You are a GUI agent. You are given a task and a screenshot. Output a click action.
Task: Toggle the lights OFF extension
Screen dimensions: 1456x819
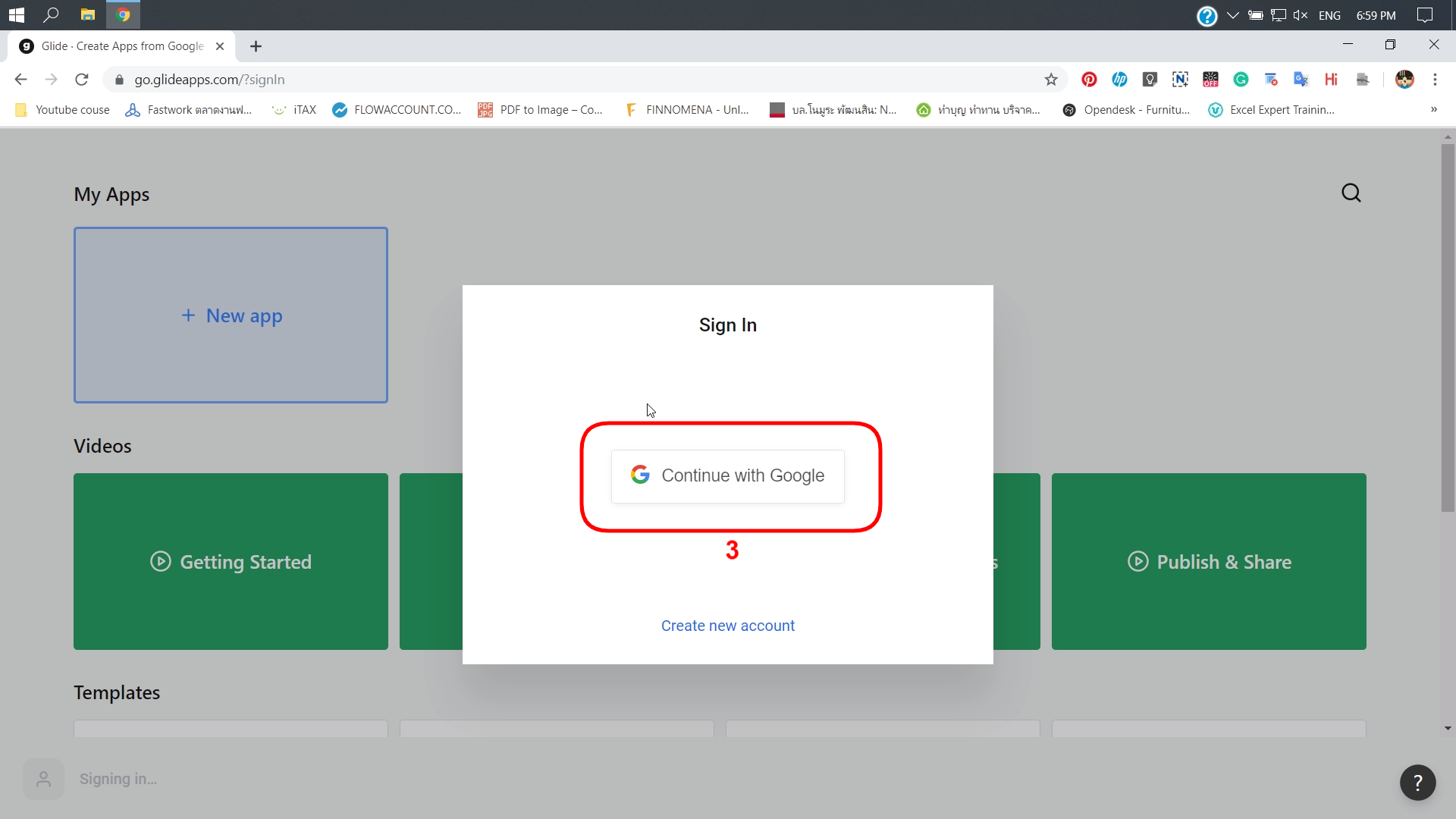[x=1210, y=80]
